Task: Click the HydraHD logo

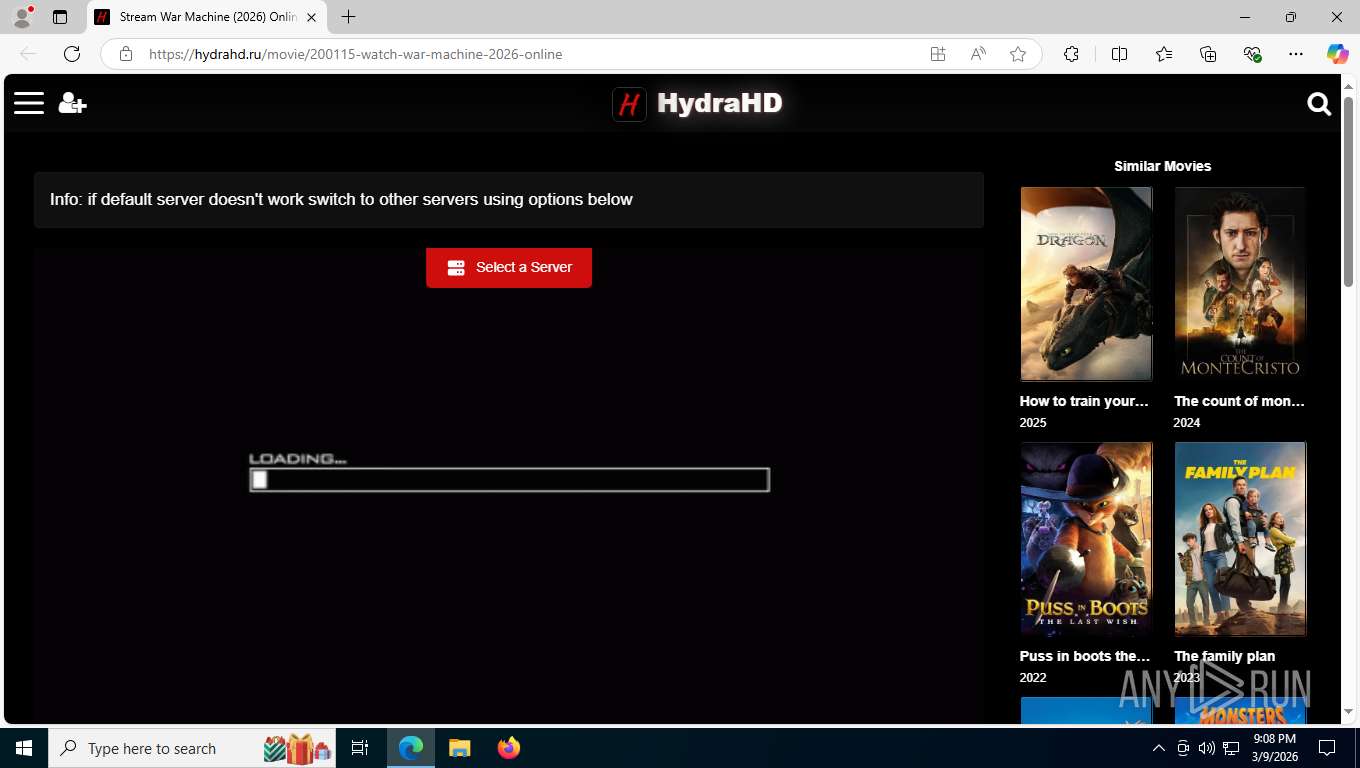Action: click(697, 103)
